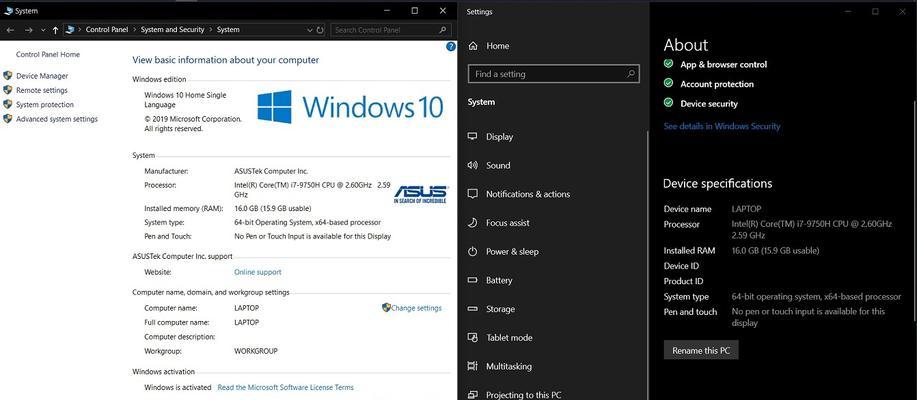Open the Online support website link
The width and height of the screenshot is (917, 400).
tap(257, 273)
